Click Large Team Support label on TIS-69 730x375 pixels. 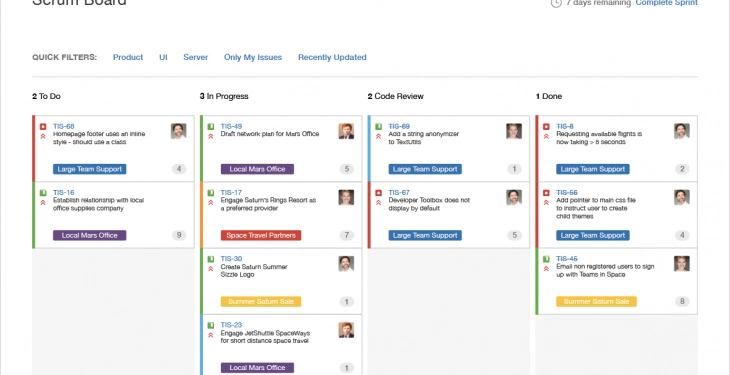pos(425,169)
